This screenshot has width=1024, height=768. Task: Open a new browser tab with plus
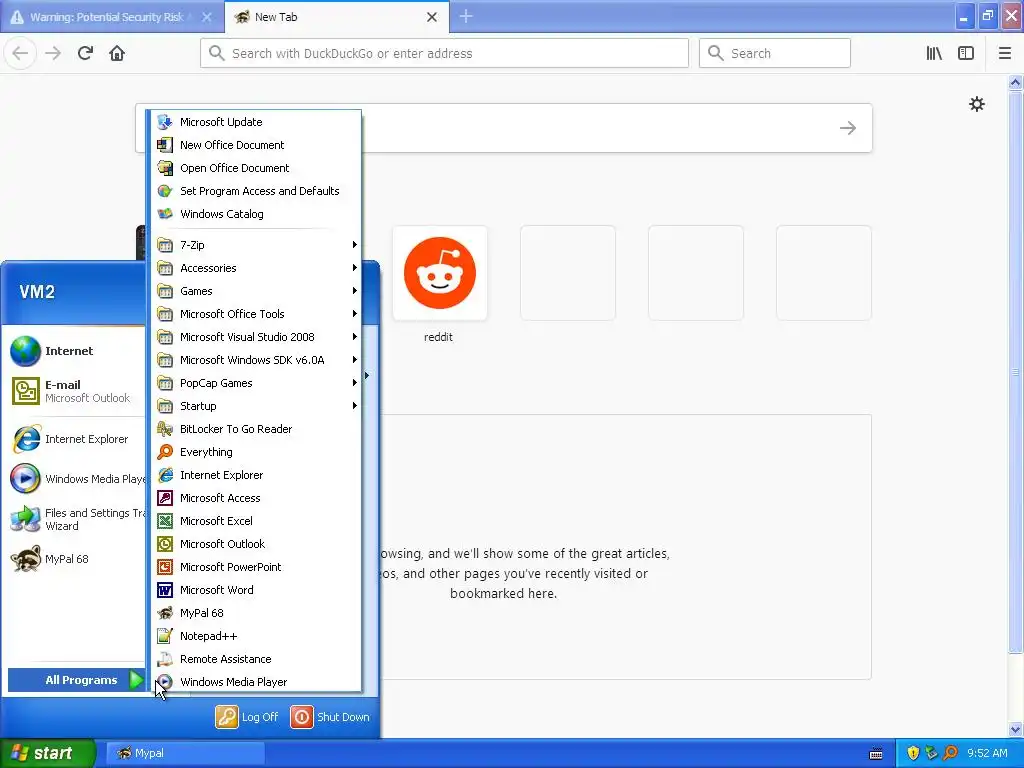pyautogui.click(x=466, y=16)
